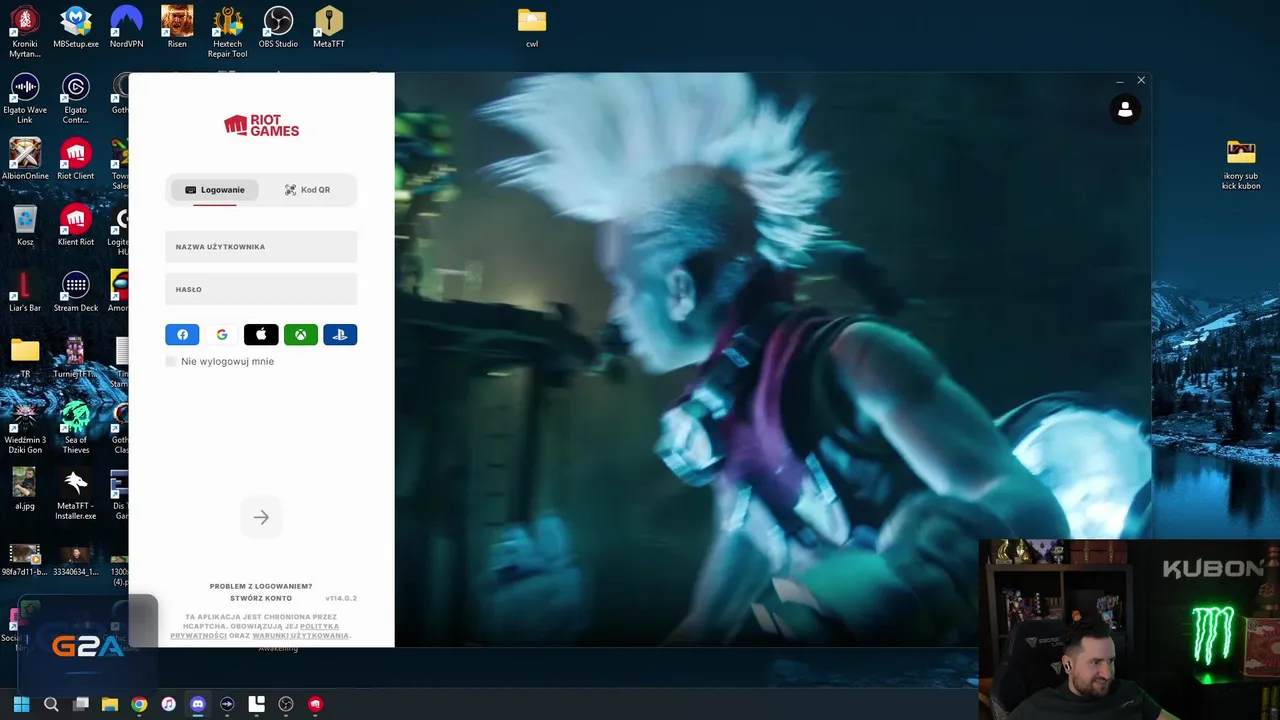Open PROBLEM Z LOGOWANIEM? link

click(261, 586)
